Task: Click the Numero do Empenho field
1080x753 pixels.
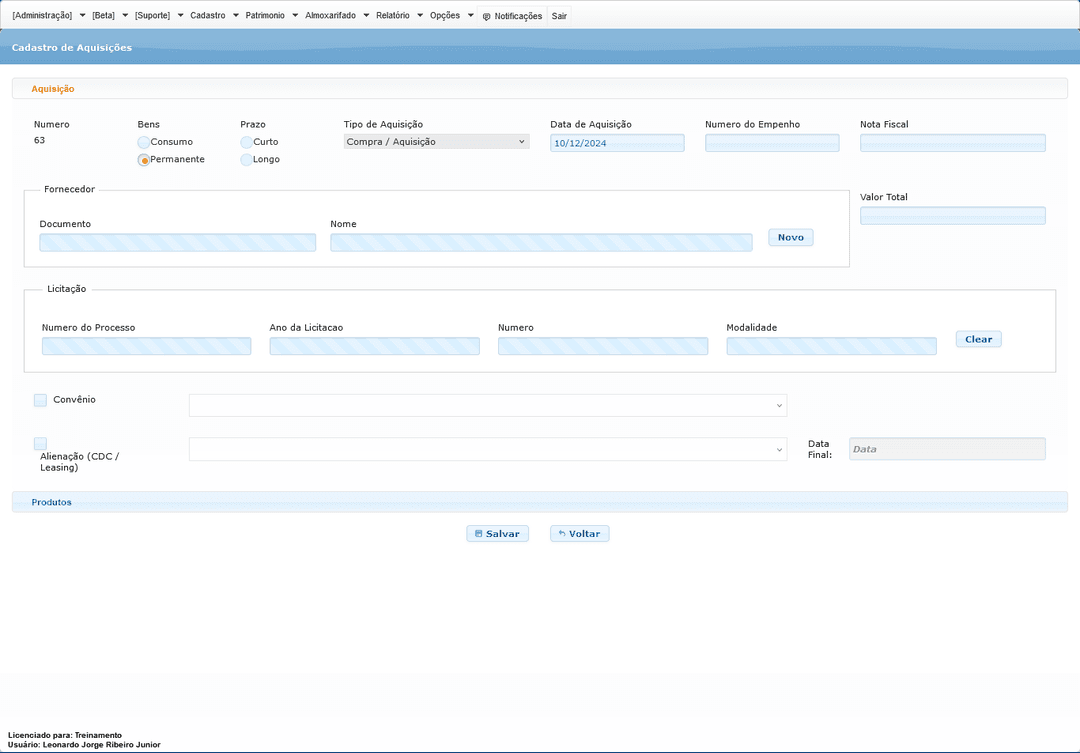Action: [772, 143]
